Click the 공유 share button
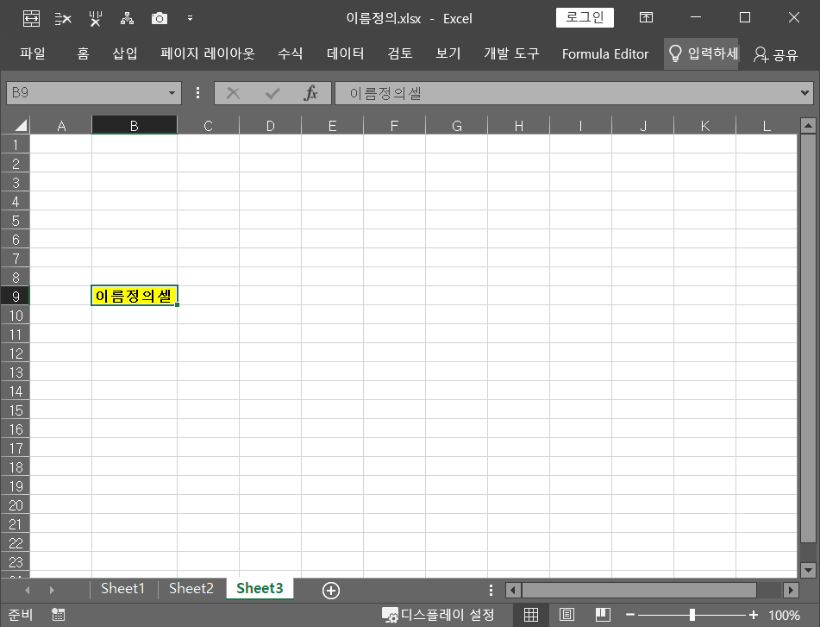Image resolution: width=820 pixels, height=627 pixels. click(x=776, y=54)
